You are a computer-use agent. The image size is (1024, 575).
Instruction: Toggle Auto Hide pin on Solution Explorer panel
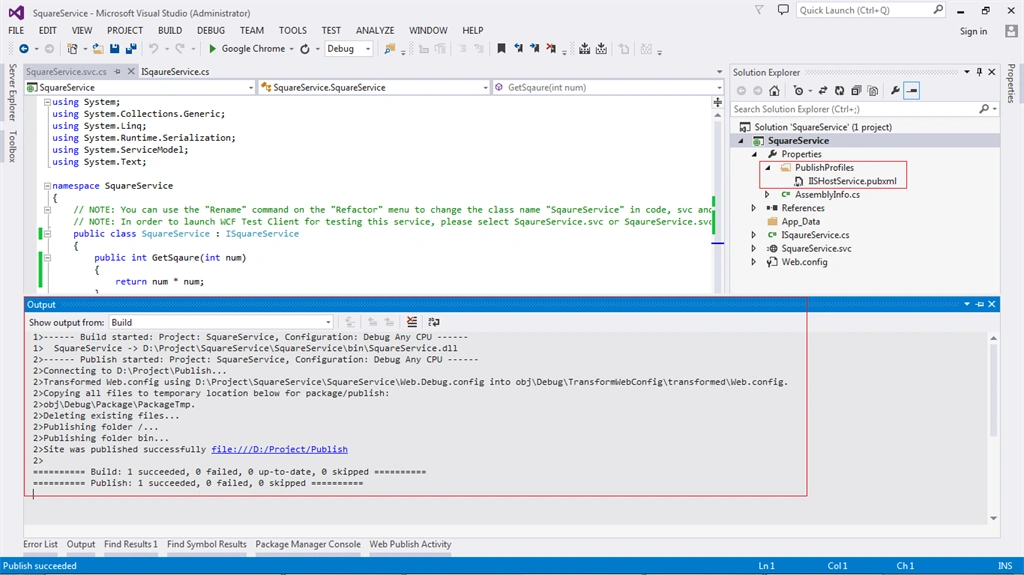tap(979, 72)
